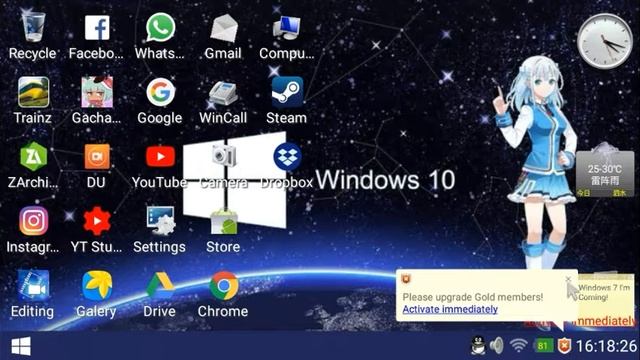
Task: Launch the Facebook app icon
Action: [97, 28]
